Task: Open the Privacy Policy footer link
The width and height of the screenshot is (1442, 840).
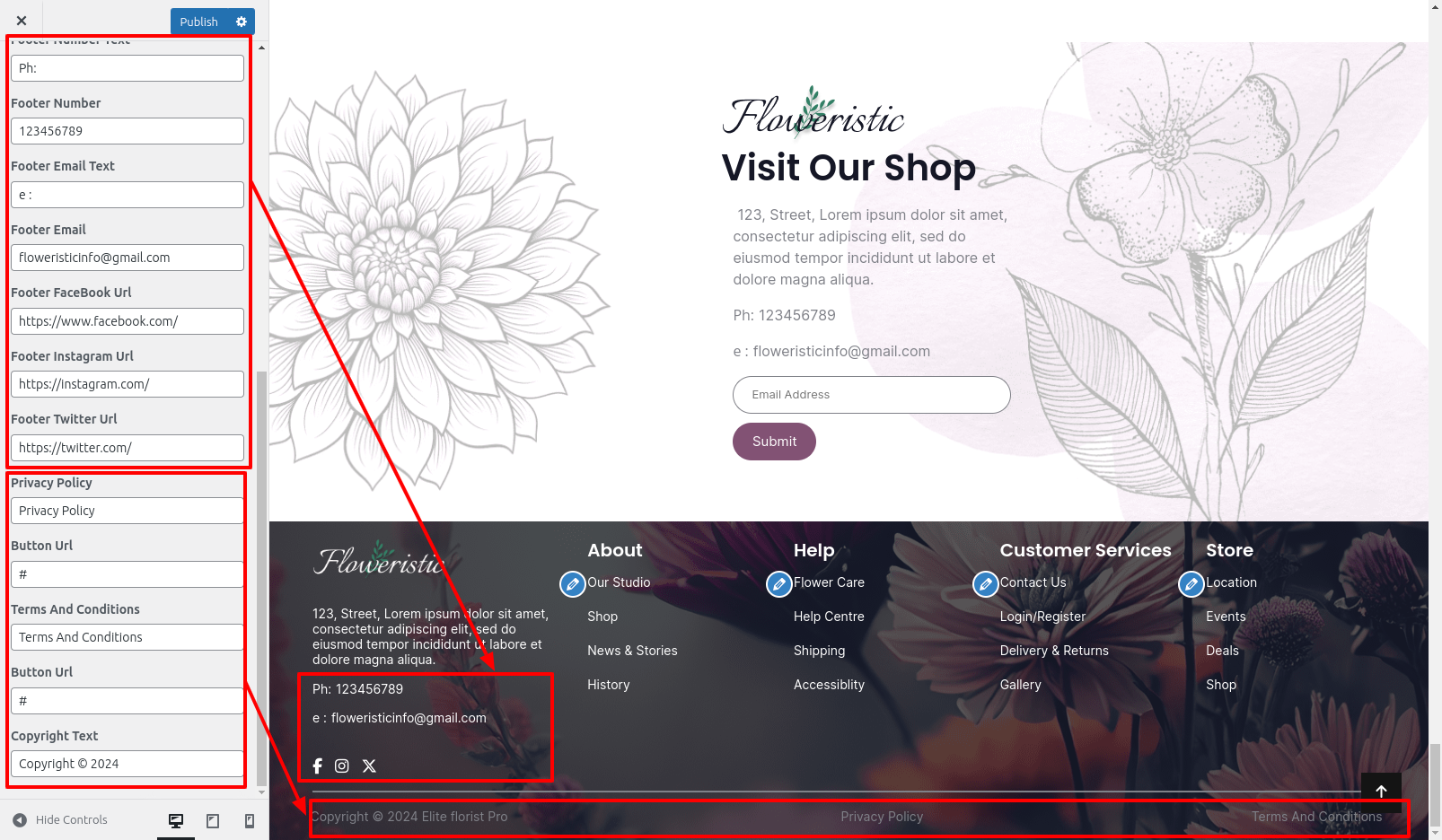Action: tap(882, 817)
